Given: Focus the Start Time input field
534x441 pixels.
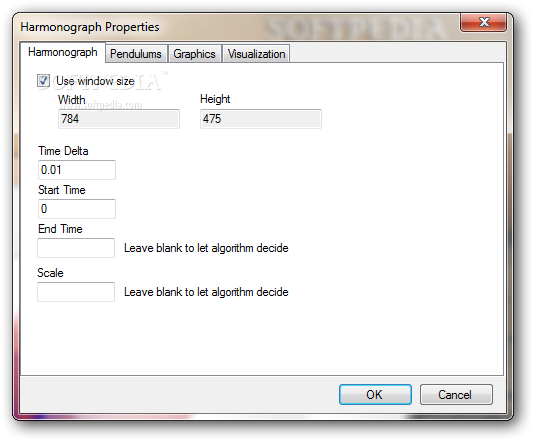Looking at the screenshot, I should (77, 209).
